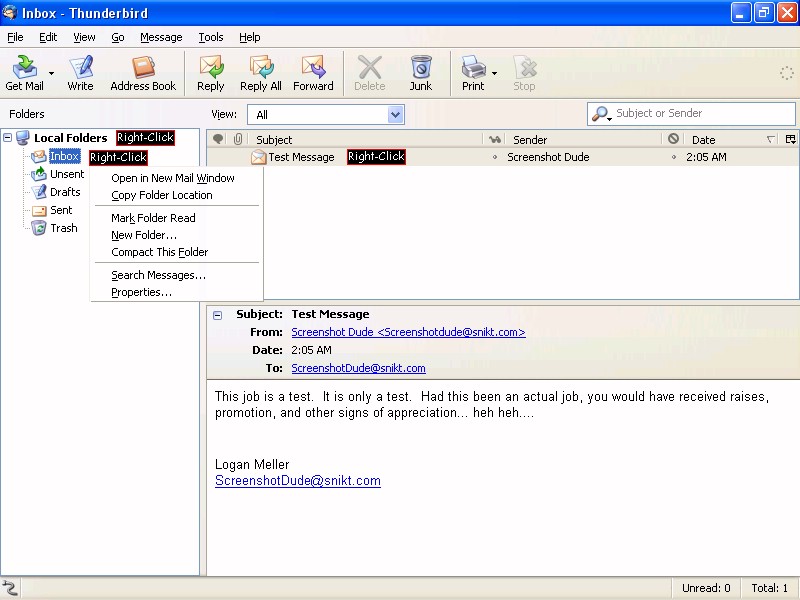Viewport: 800px width, 600px height.
Task: Open the View menu
Action: coord(84,37)
